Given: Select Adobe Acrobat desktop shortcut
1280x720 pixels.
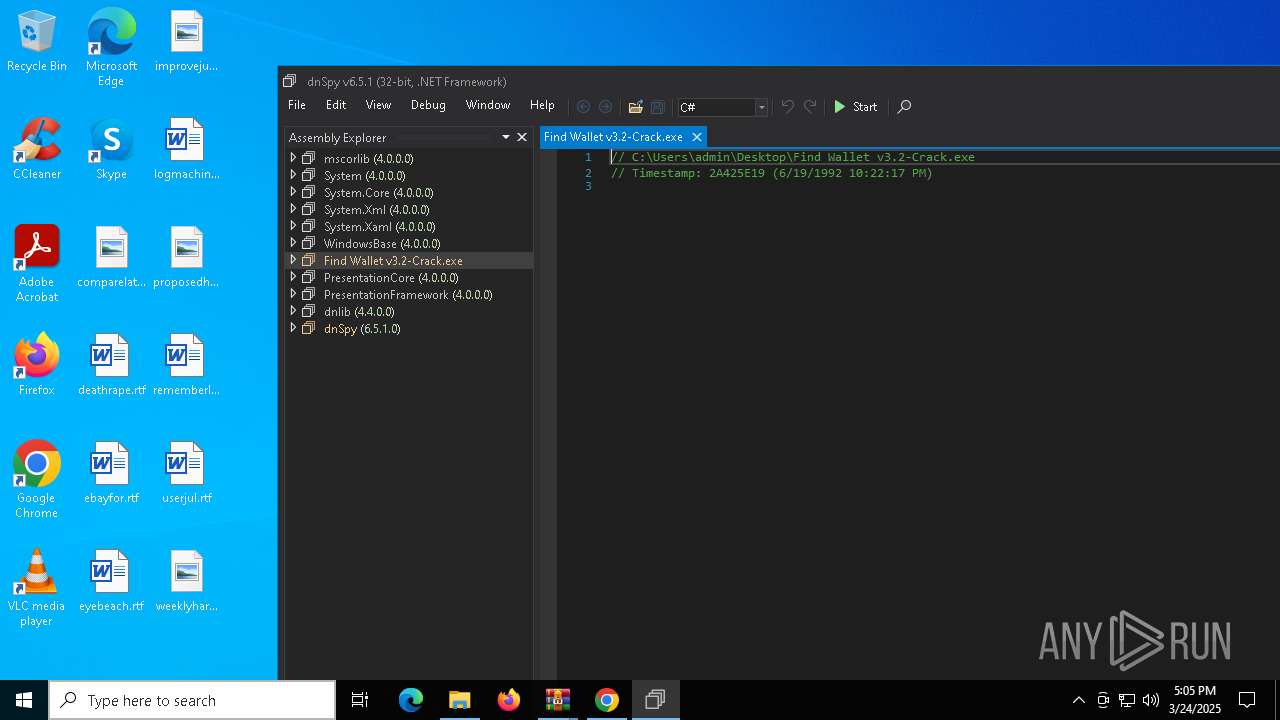Looking at the screenshot, I should [37, 264].
